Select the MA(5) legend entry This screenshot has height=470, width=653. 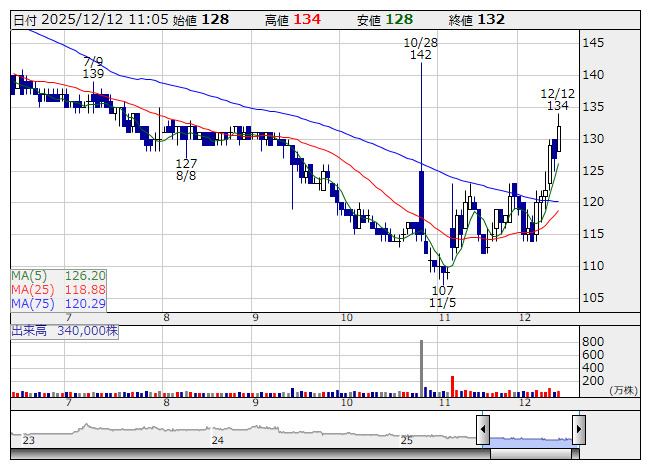point(57,275)
